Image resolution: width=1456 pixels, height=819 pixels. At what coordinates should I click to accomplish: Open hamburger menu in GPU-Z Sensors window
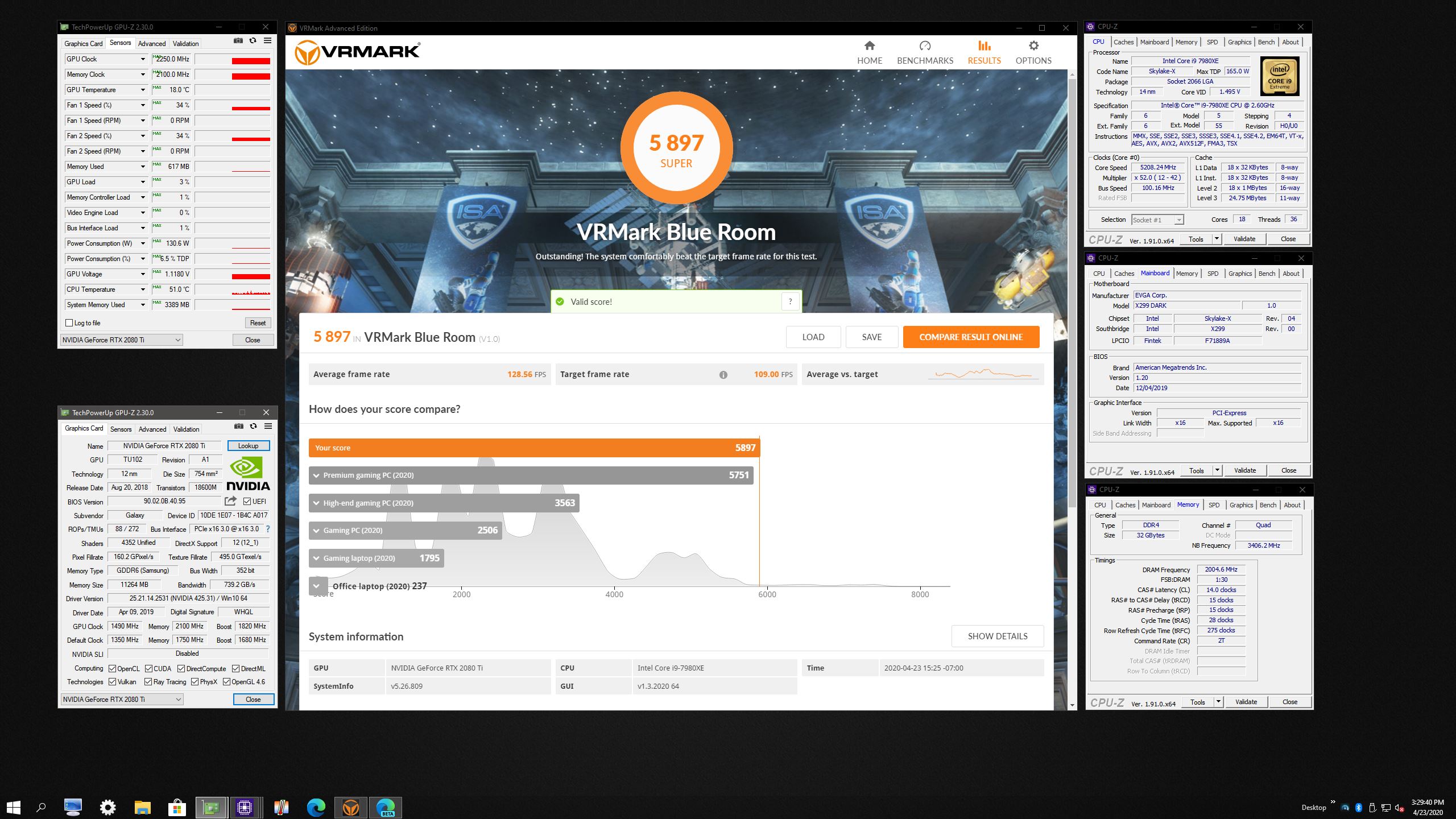coord(267,41)
